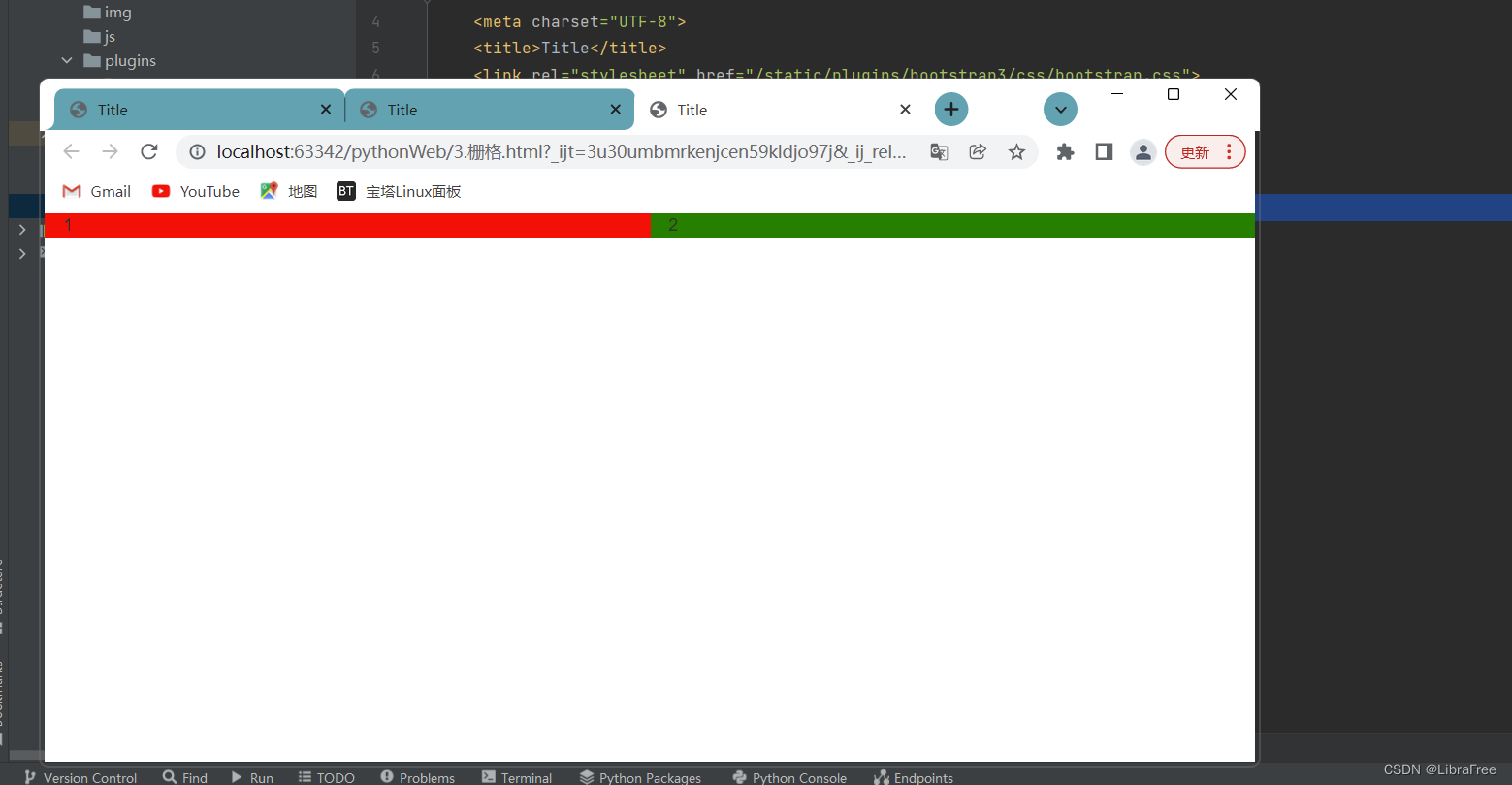This screenshot has height=785, width=1512.
Task: Reload the localhost page
Action: tap(149, 151)
